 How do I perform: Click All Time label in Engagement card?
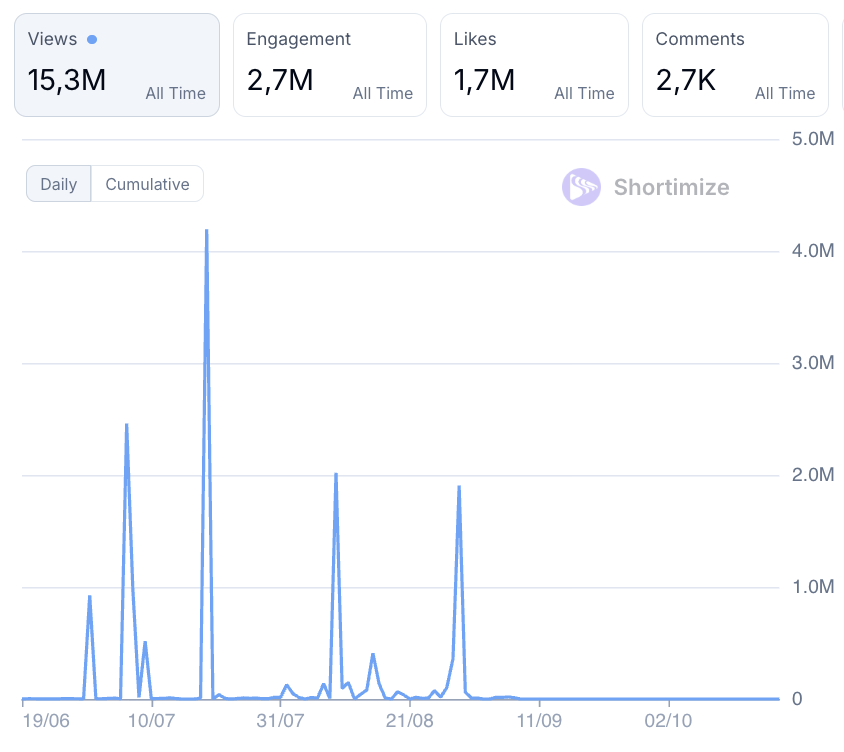pos(382,93)
